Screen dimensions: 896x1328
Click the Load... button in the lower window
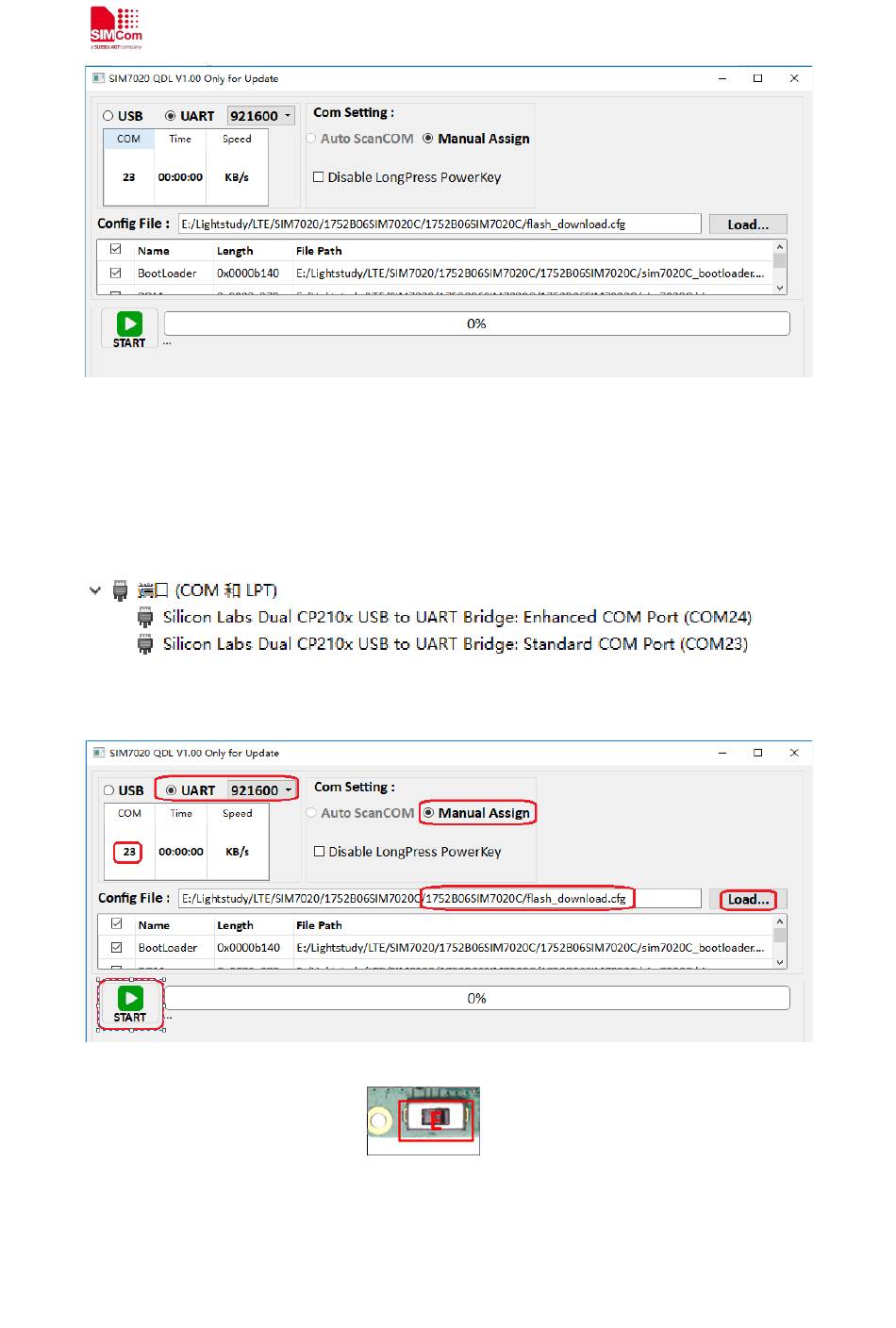pos(748,899)
